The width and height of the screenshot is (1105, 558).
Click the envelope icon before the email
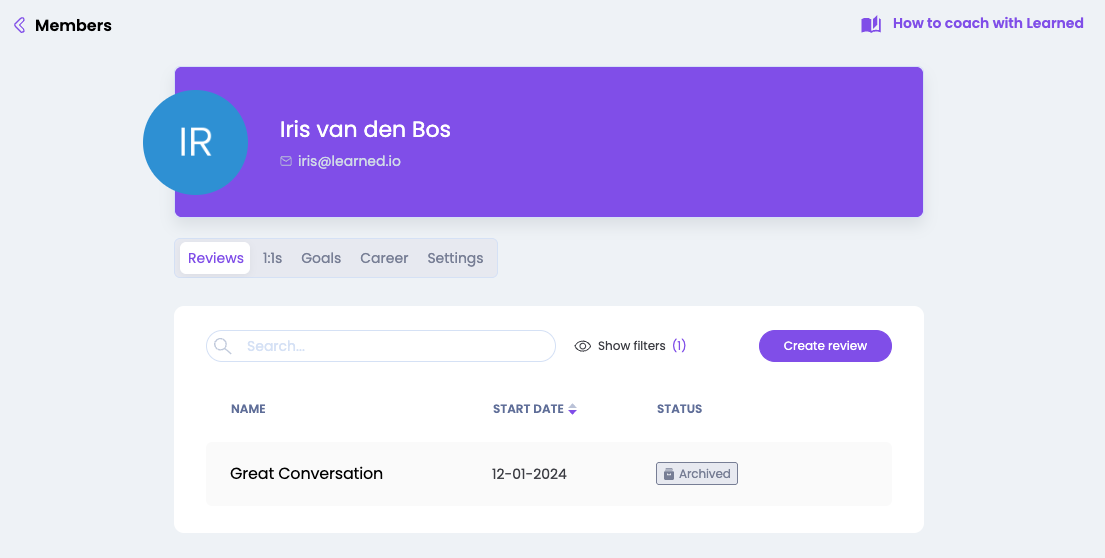click(x=286, y=161)
